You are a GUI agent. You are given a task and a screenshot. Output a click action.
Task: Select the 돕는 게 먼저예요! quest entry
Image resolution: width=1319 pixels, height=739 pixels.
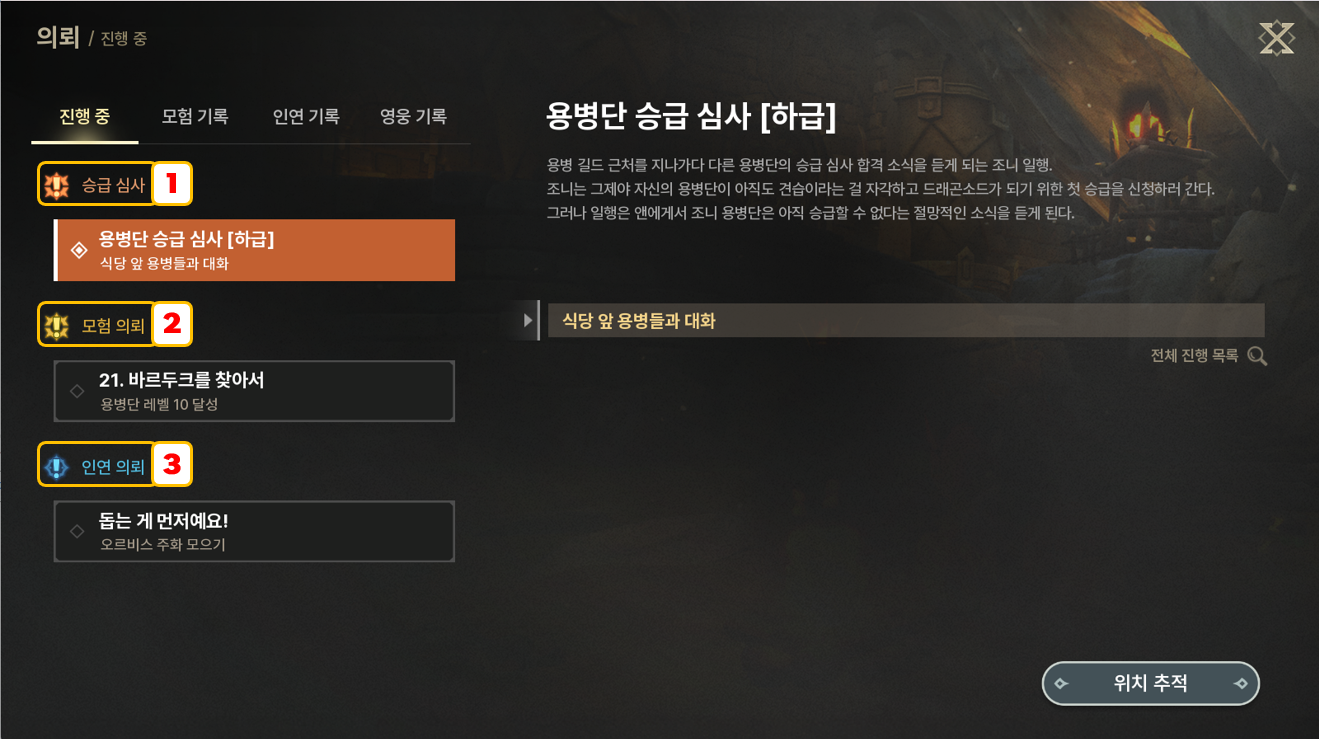click(x=254, y=531)
